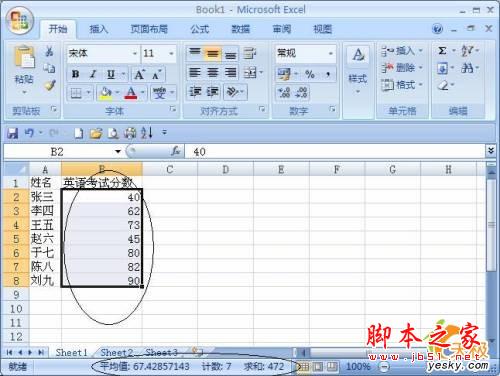Align text left
This screenshot has width=500, height=376.
click(x=195, y=72)
